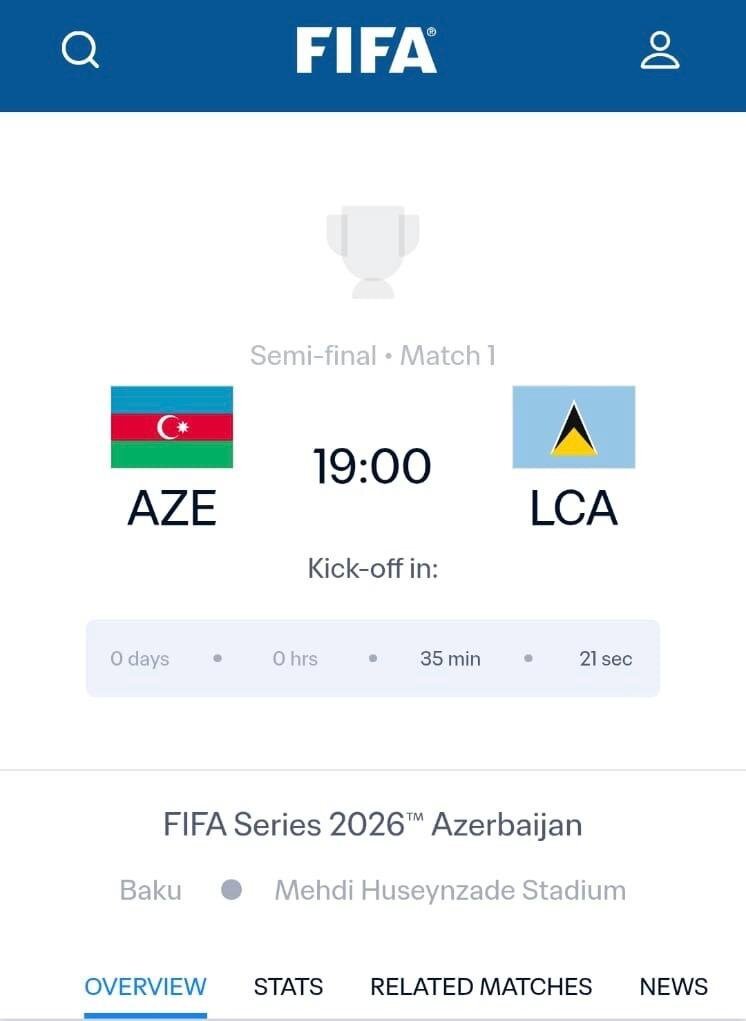
Task: Click the 21 sec countdown value
Action: click(605, 659)
